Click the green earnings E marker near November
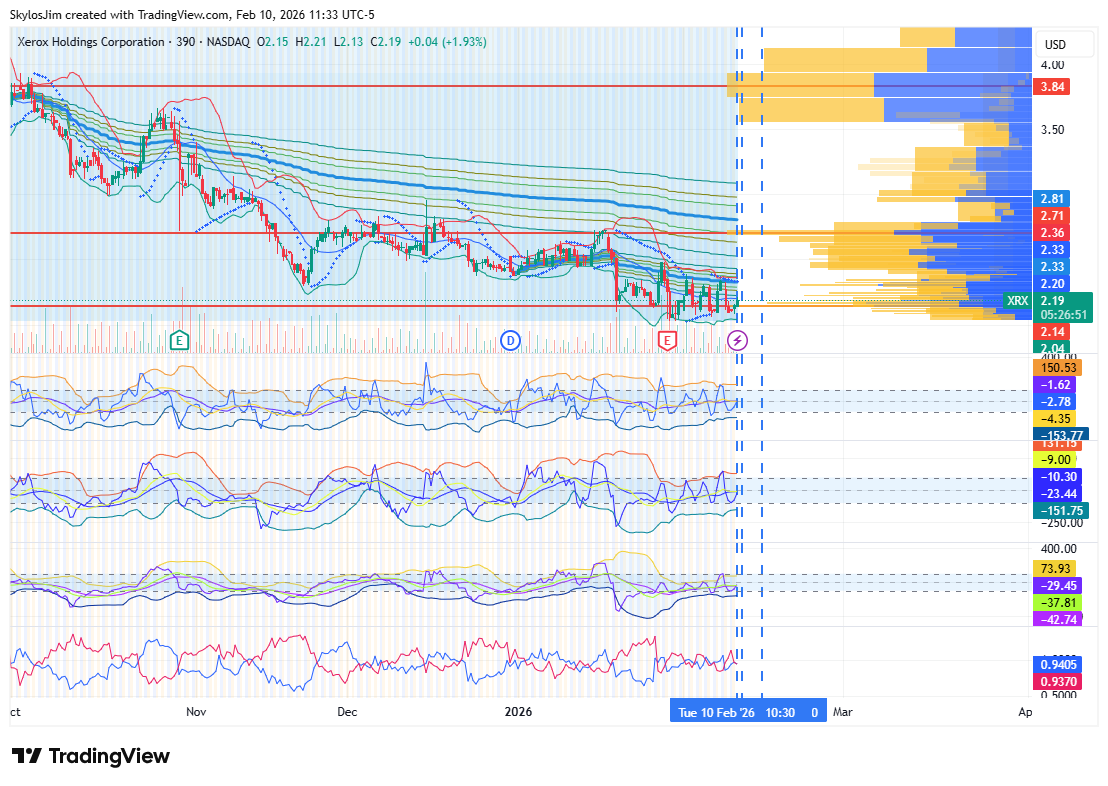The image size is (1108, 786). (179, 340)
